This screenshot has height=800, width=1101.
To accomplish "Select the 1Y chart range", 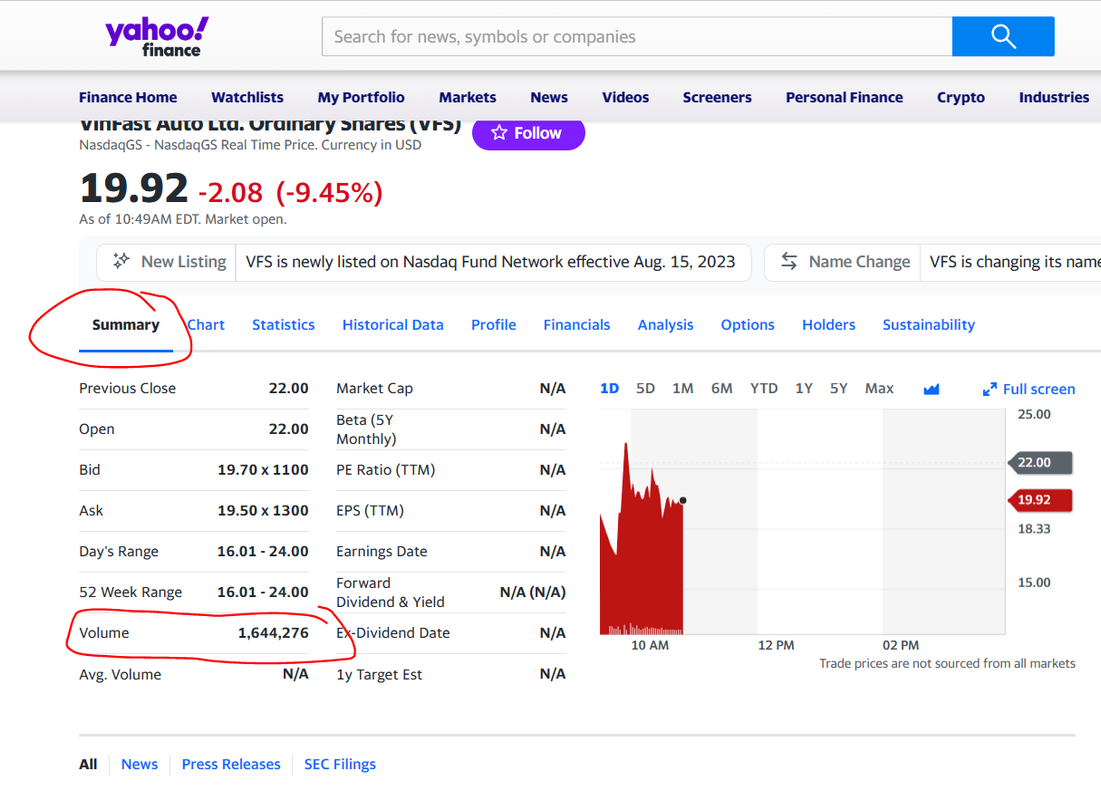I will (x=803, y=388).
